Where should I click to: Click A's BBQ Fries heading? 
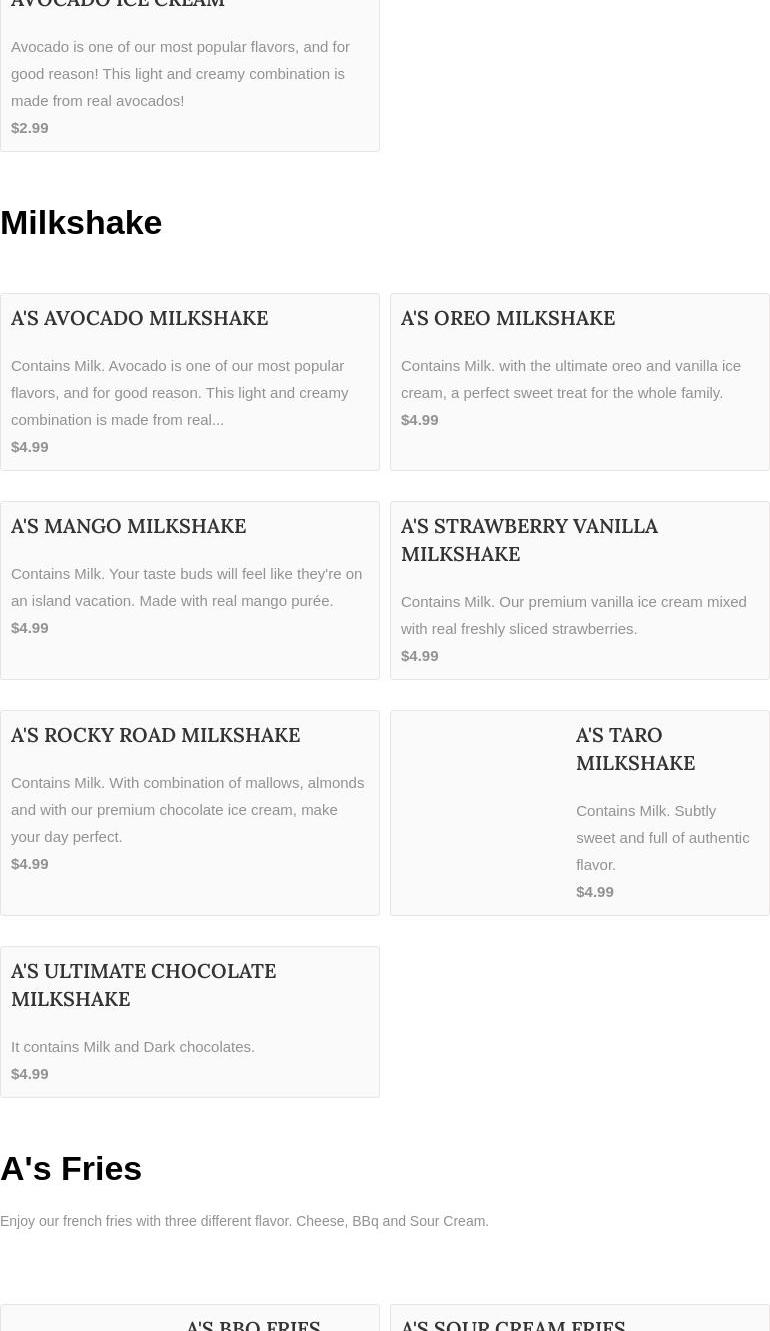253,1323
